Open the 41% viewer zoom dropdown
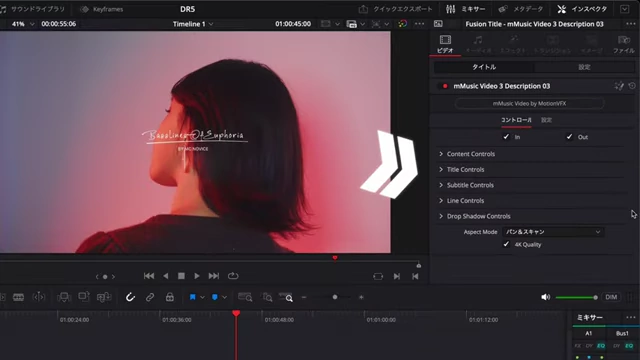640x360 pixels. [23, 24]
